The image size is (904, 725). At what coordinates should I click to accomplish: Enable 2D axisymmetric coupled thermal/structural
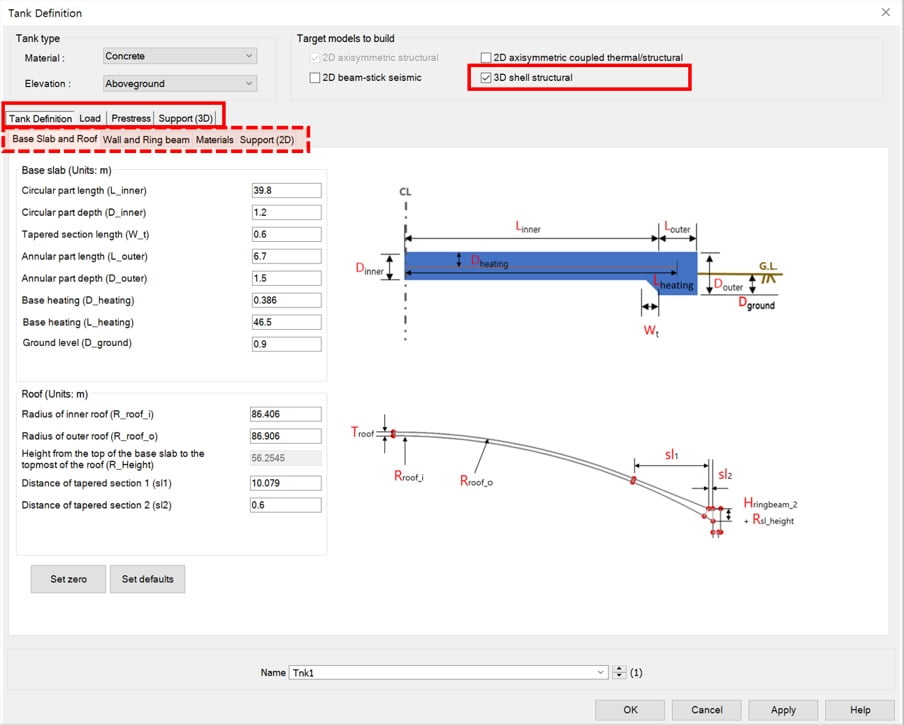tap(486, 57)
